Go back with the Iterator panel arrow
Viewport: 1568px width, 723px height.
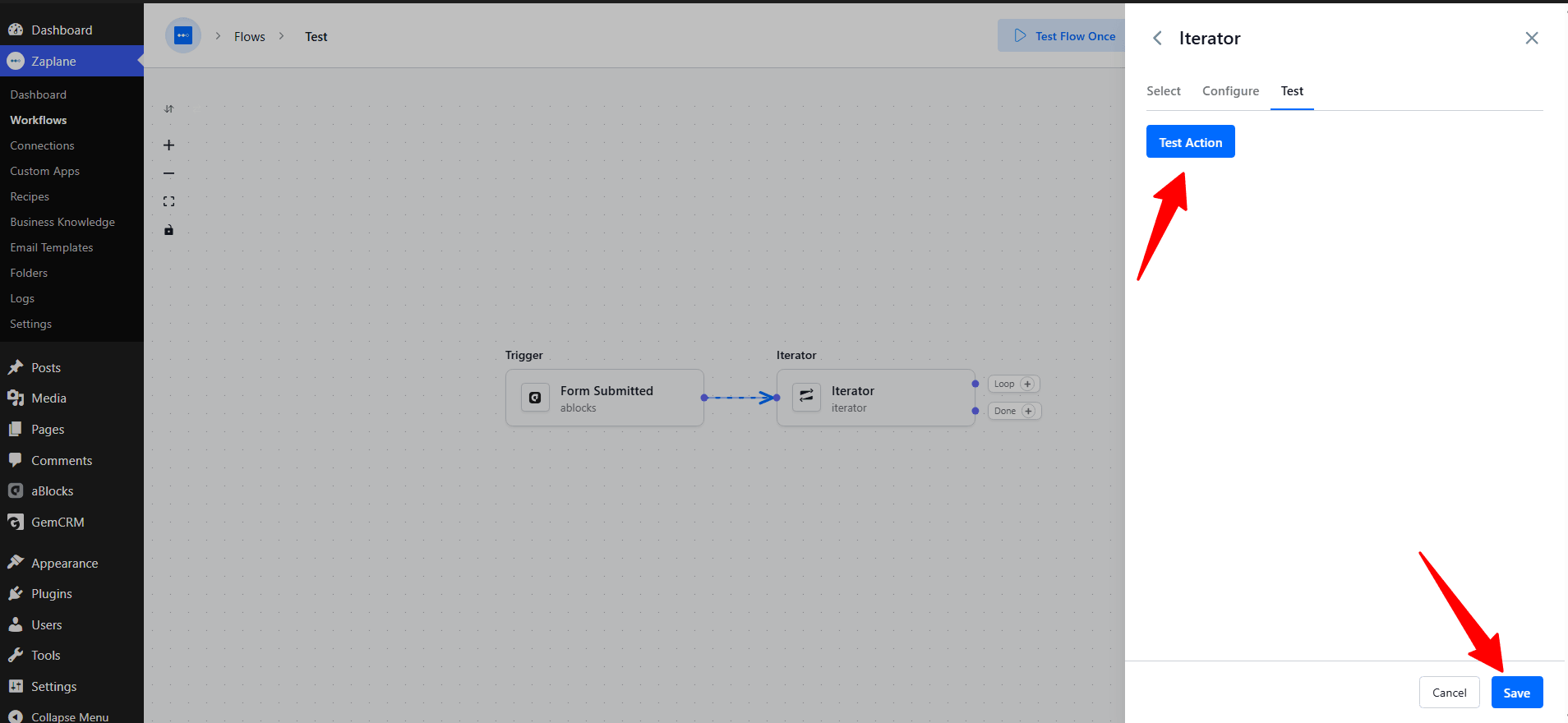tap(1157, 38)
